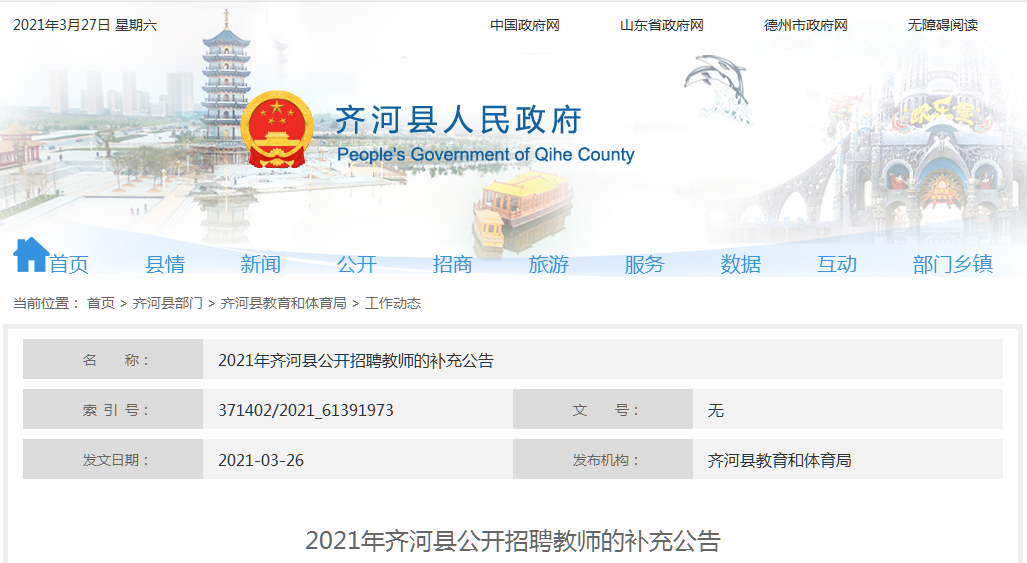This screenshot has height=563, width=1027.
Task: Click the blue home icon
Action: coord(31,255)
